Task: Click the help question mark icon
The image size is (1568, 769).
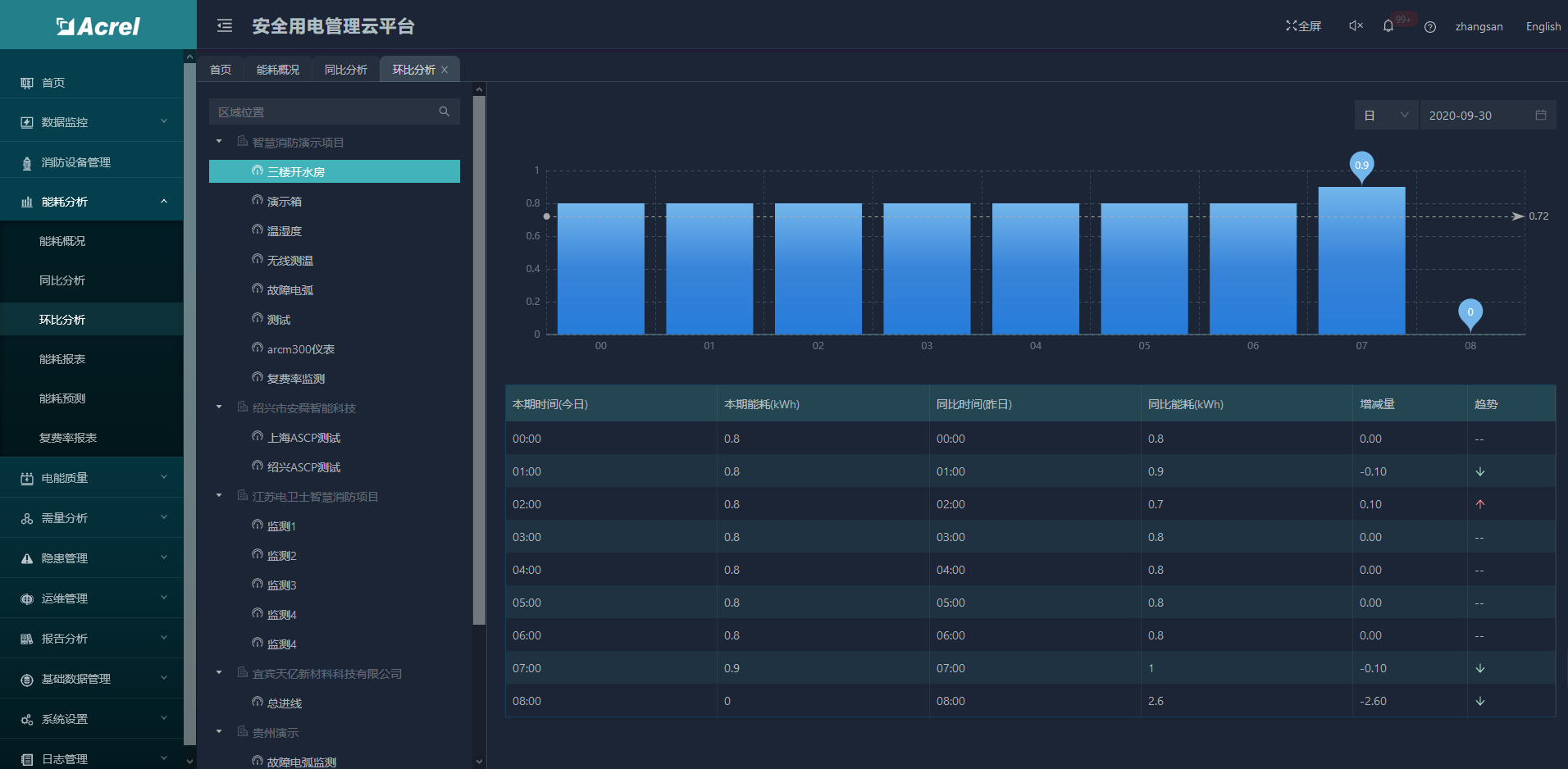Action: coord(1430,27)
